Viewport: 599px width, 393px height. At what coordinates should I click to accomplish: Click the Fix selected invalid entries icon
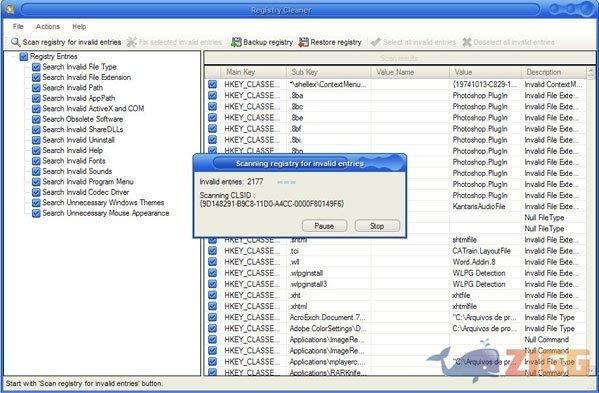(131, 42)
